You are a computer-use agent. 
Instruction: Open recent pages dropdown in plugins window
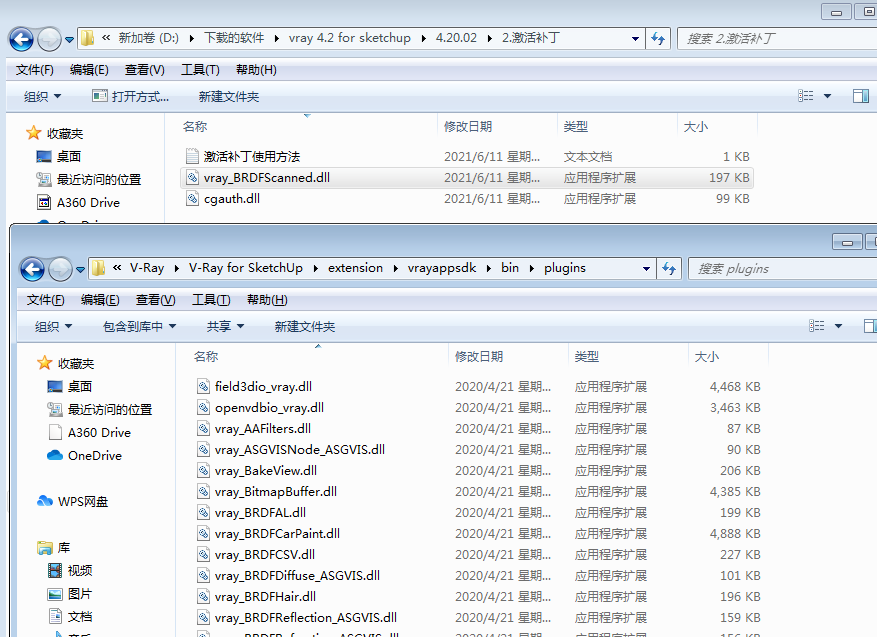(80, 270)
